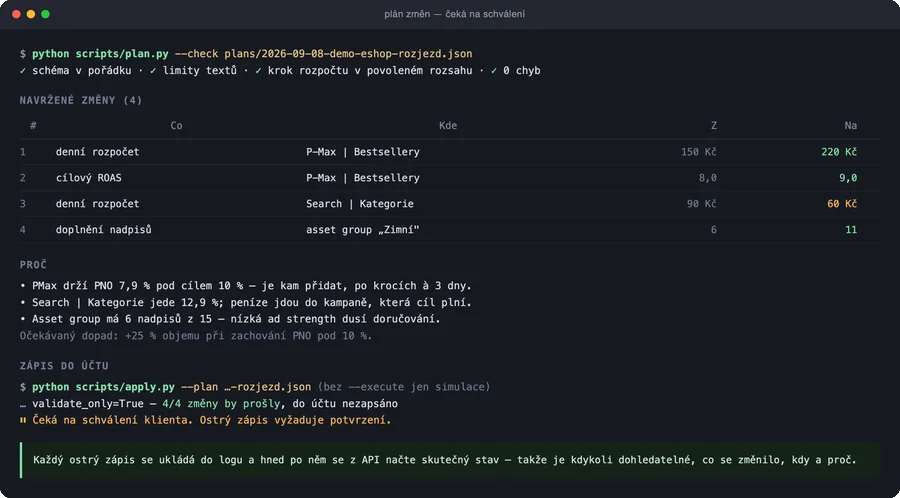Screen dimensions: 900x498
Task: Click the "validate_only=True" text
Action: 88,404
